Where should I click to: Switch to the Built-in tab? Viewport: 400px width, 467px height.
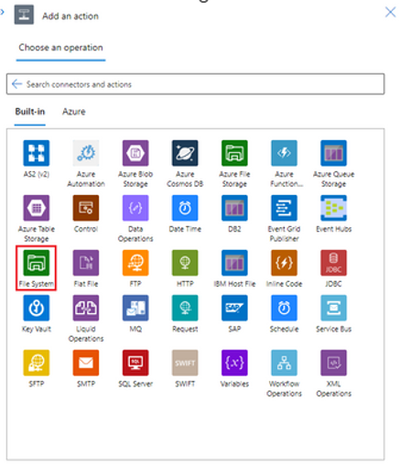30,112
